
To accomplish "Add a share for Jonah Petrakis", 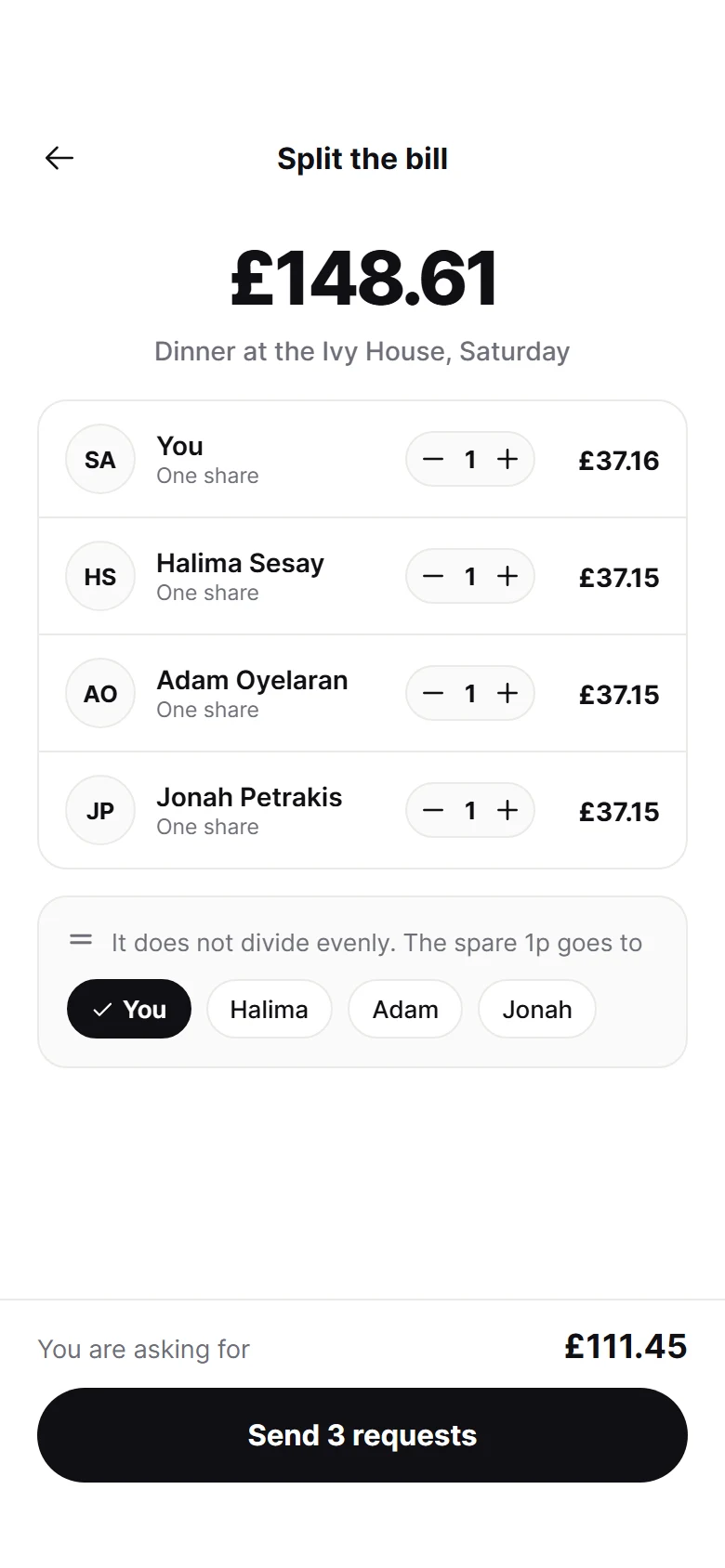I will coord(507,810).
